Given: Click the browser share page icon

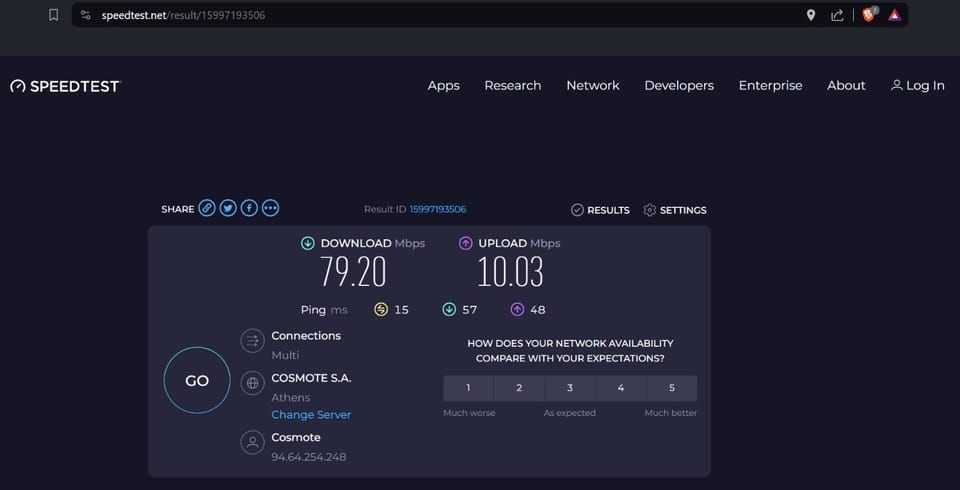Looking at the screenshot, I should tap(838, 15).
